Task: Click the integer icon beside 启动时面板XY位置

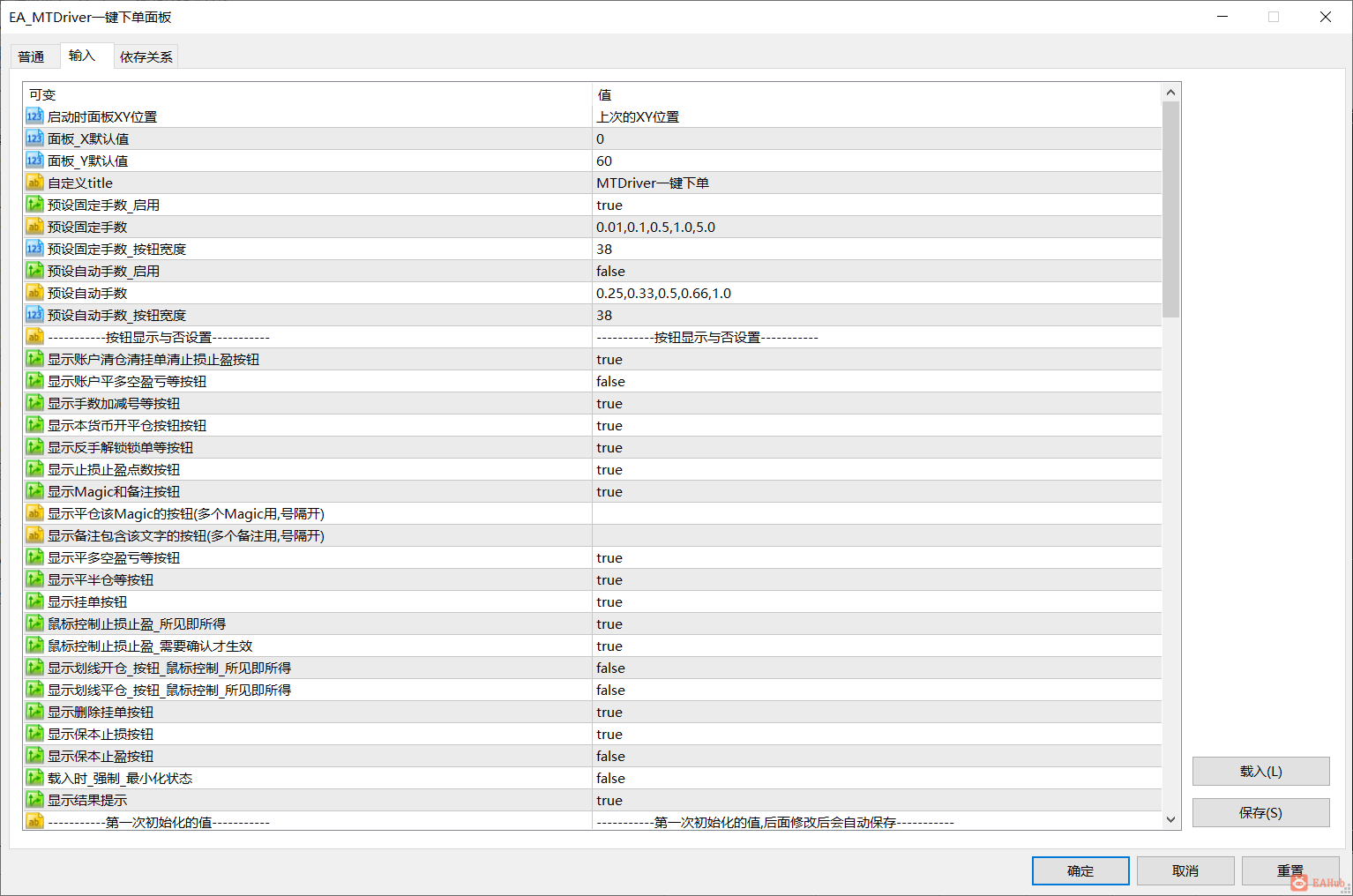Action: pos(34,116)
